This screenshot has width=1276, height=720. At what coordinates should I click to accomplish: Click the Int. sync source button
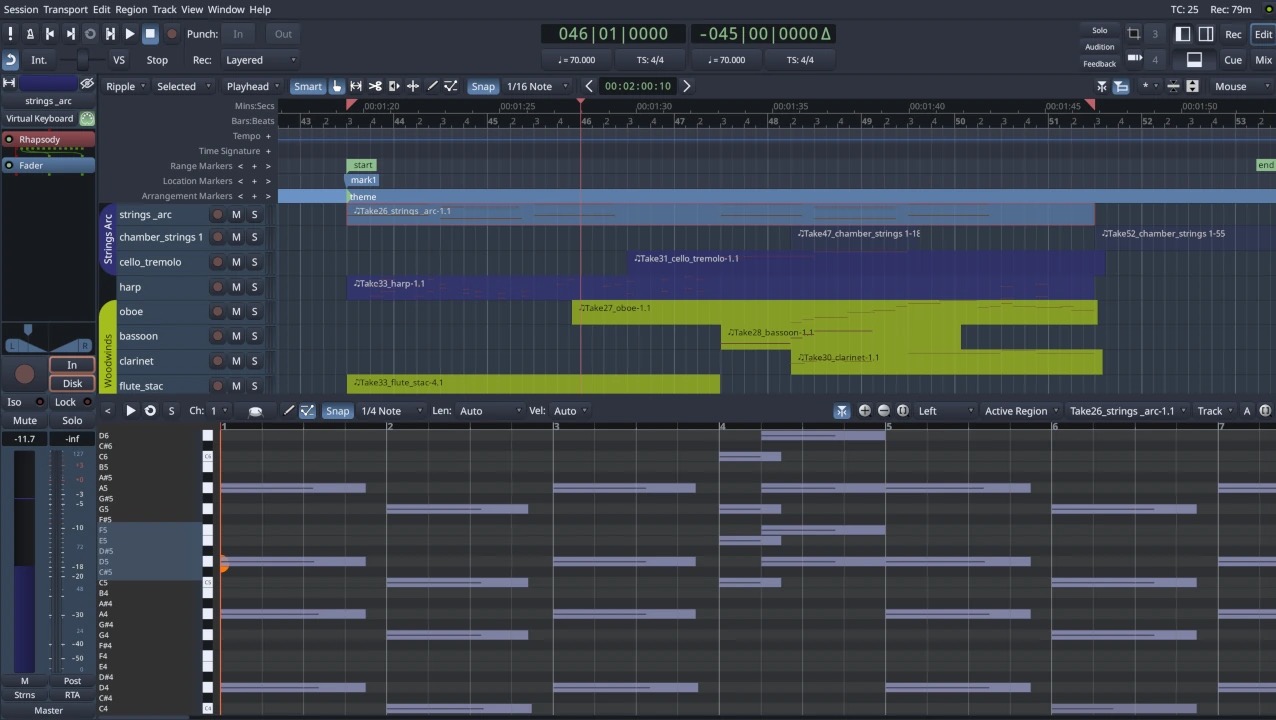click(x=39, y=60)
